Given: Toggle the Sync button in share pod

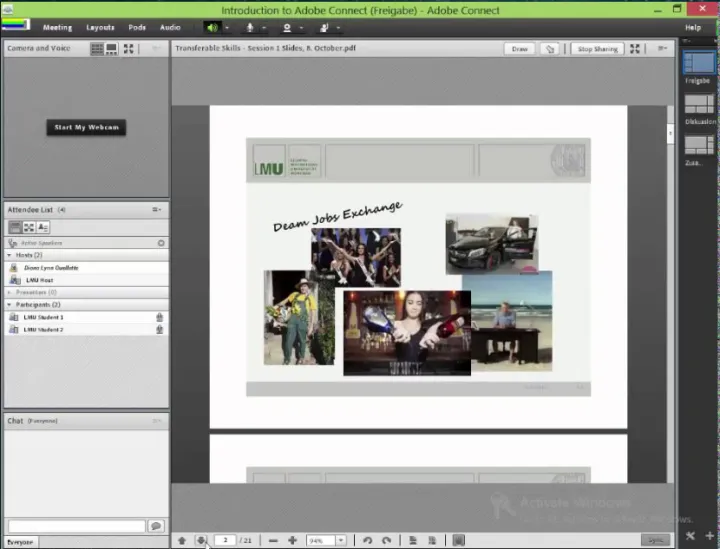Looking at the screenshot, I should pos(654,540).
